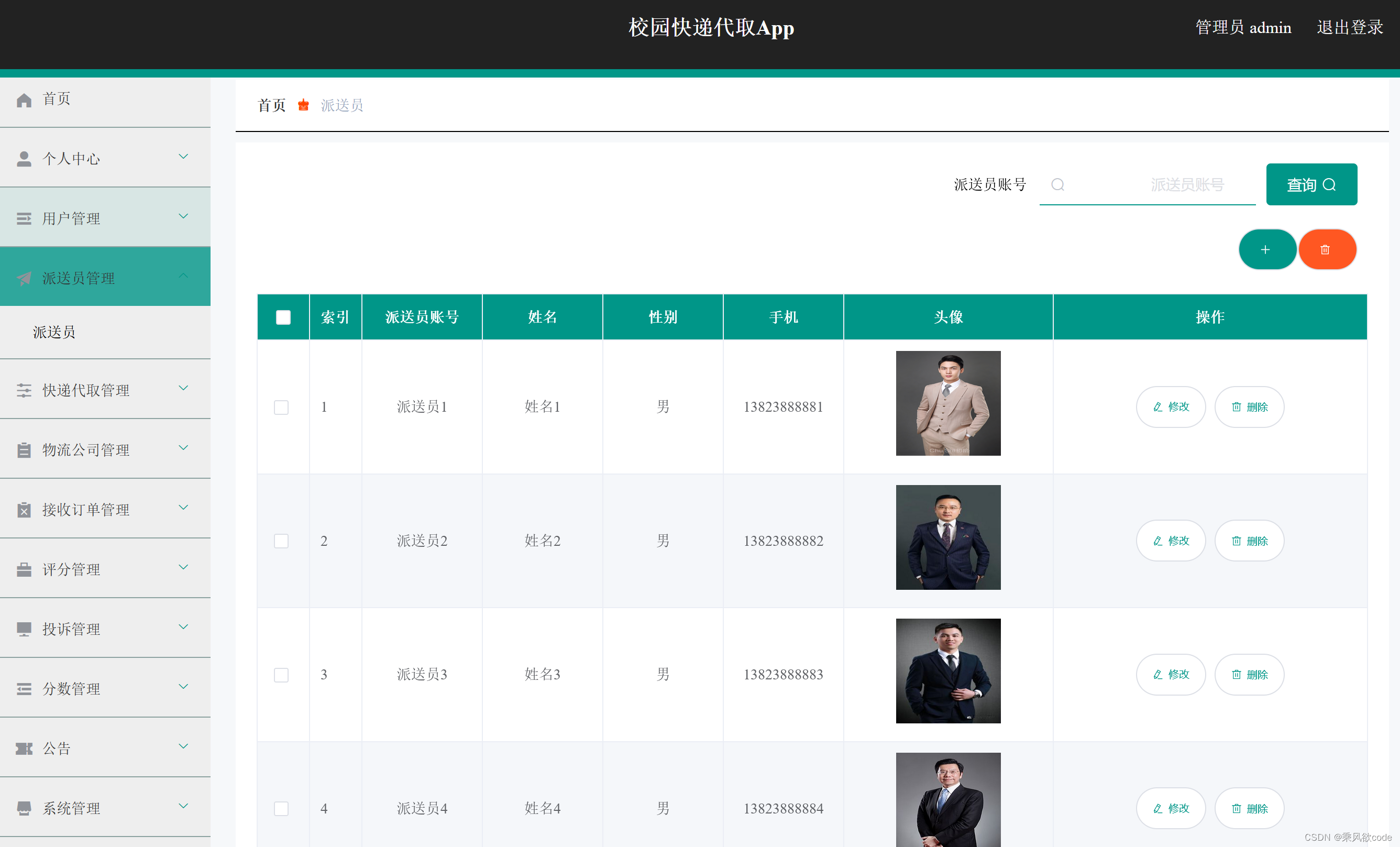
Task: Click the 投诉管理 monitor icon
Action: click(24, 629)
